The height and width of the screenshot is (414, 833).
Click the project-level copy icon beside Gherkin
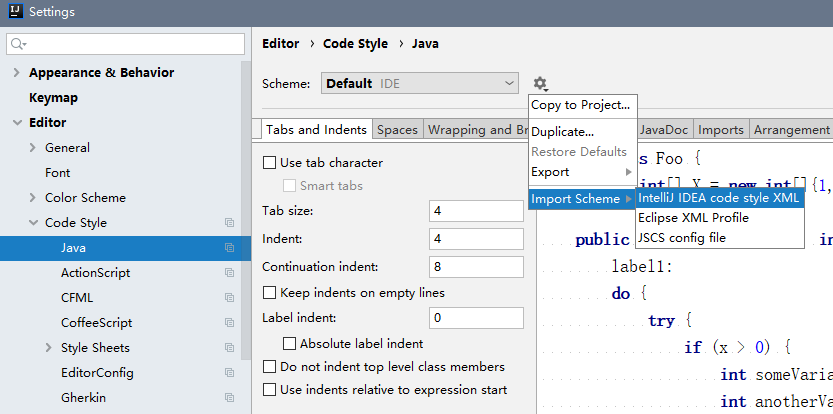click(229, 398)
